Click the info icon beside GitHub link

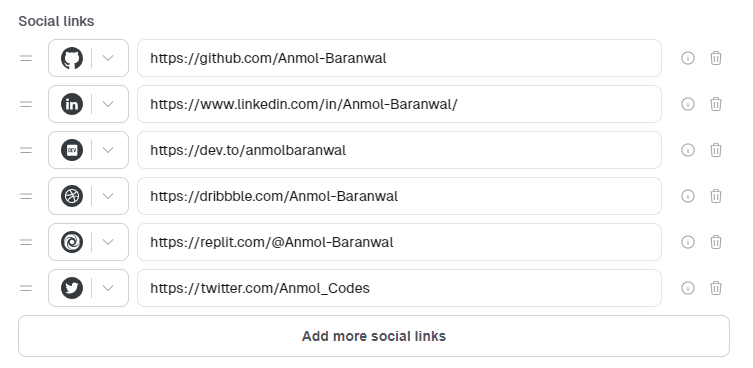click(x=688, y=58)
